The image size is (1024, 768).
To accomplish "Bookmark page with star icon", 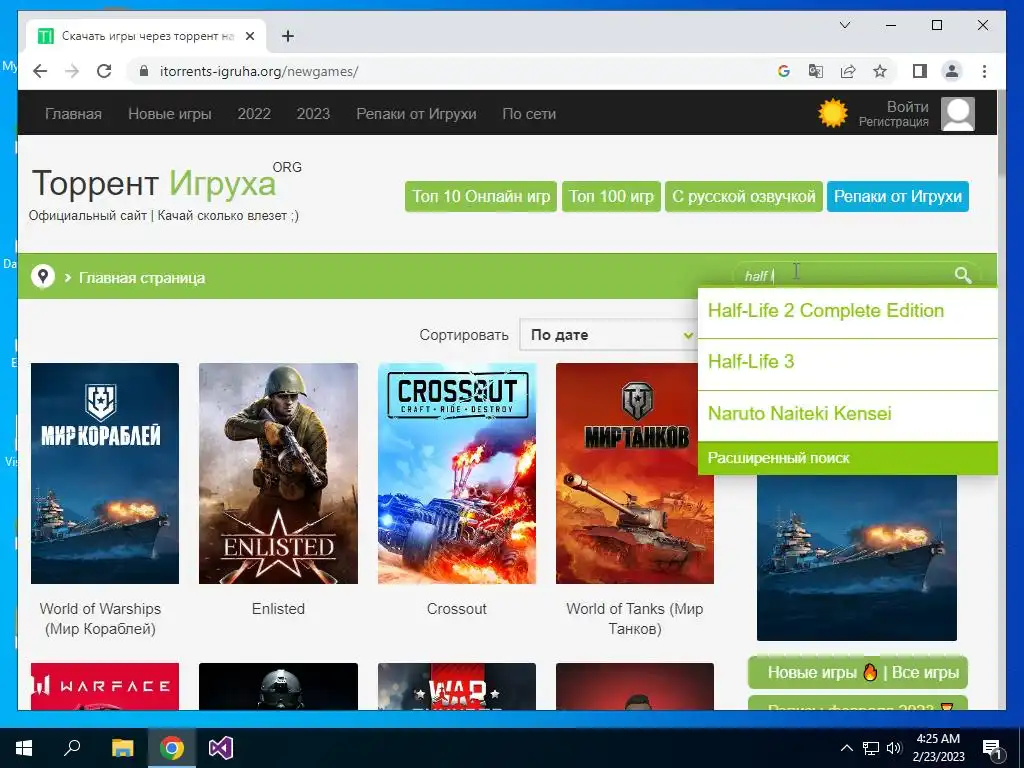I will click(x=880, y=71).
